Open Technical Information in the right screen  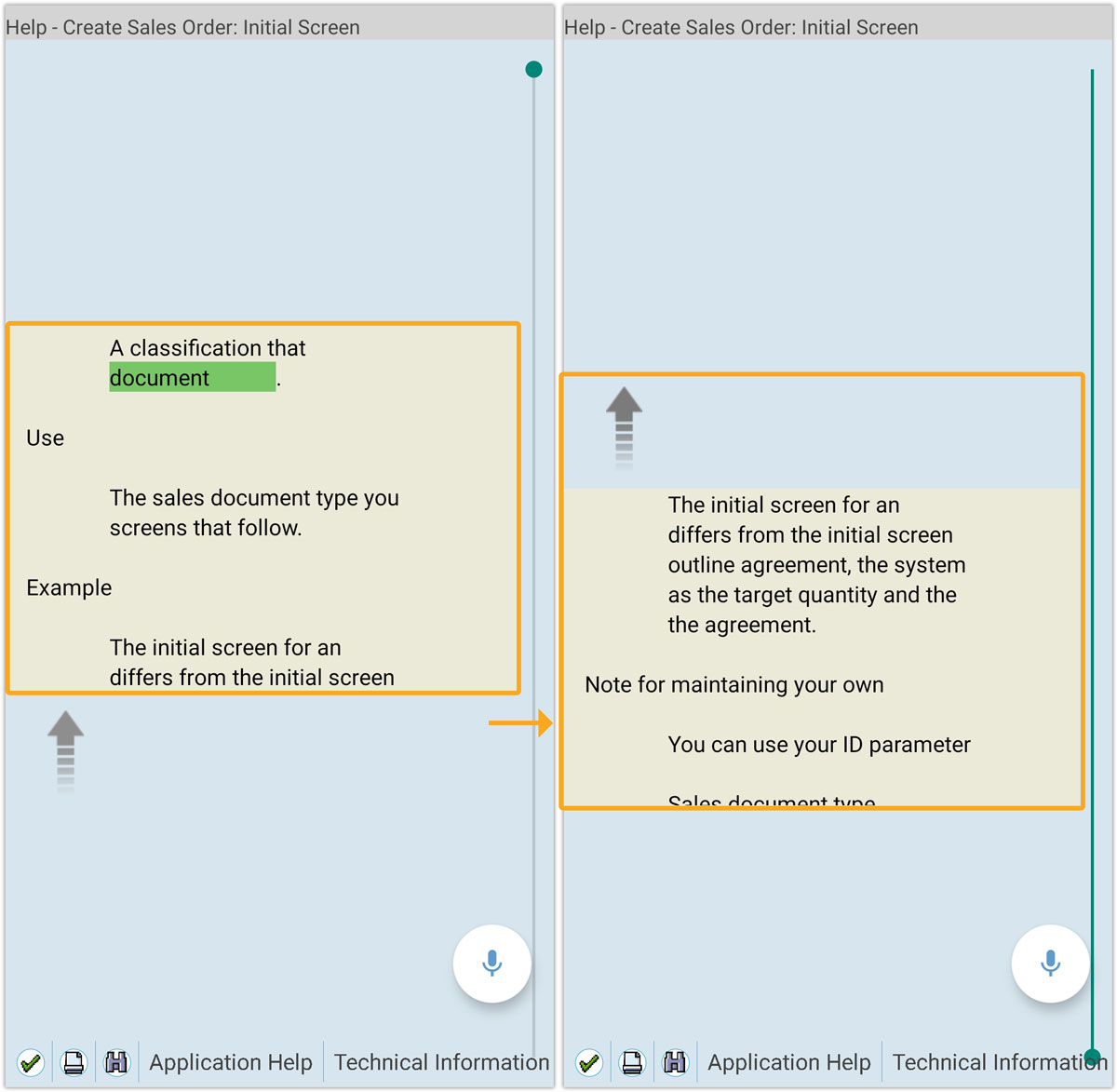[996, 1062]
